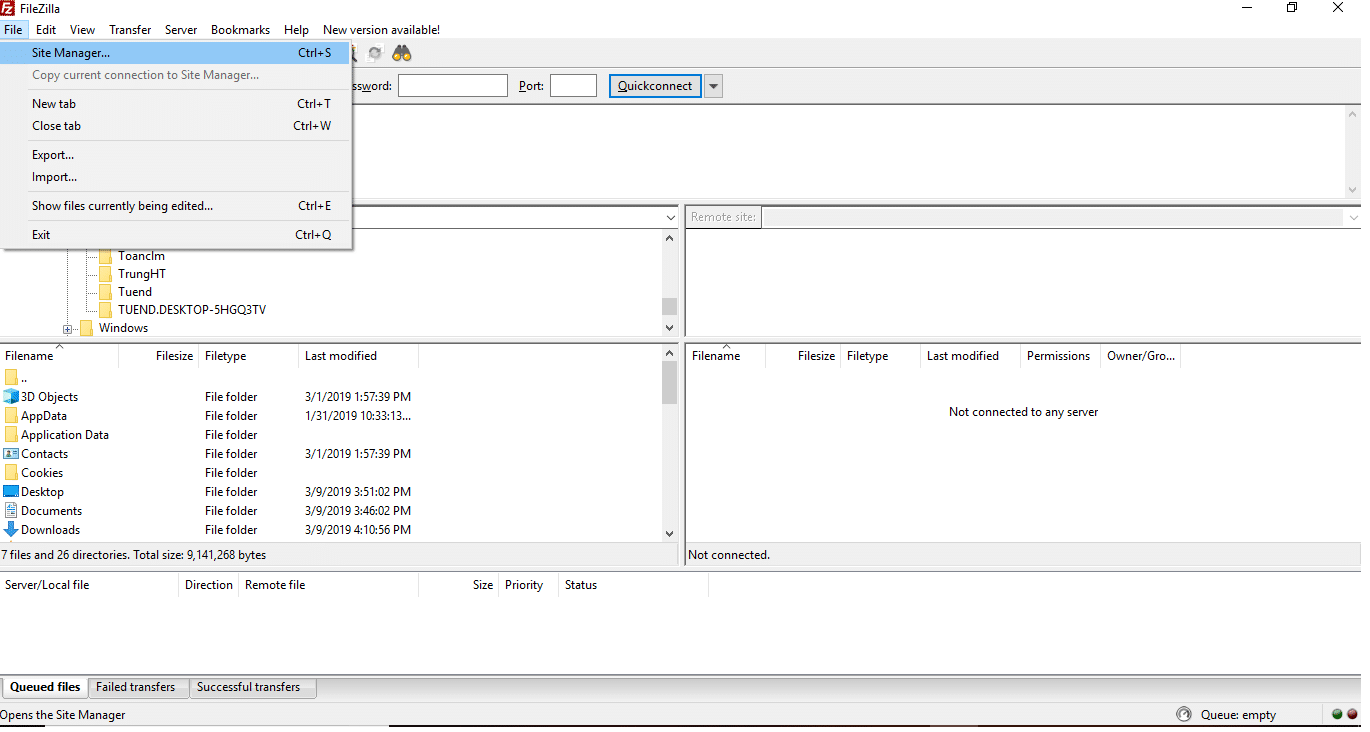Viewport: 1370px width, 732px height.
Task: Click the FileZilla logo in title bar
Action: 8,8
